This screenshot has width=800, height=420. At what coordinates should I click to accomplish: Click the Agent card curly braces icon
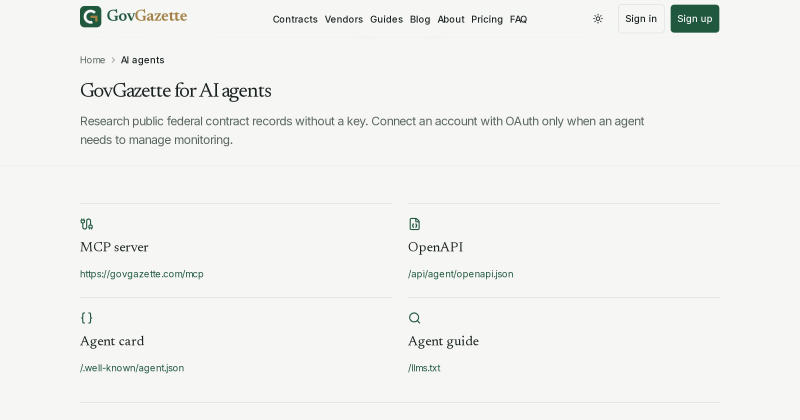coord(87,318)
